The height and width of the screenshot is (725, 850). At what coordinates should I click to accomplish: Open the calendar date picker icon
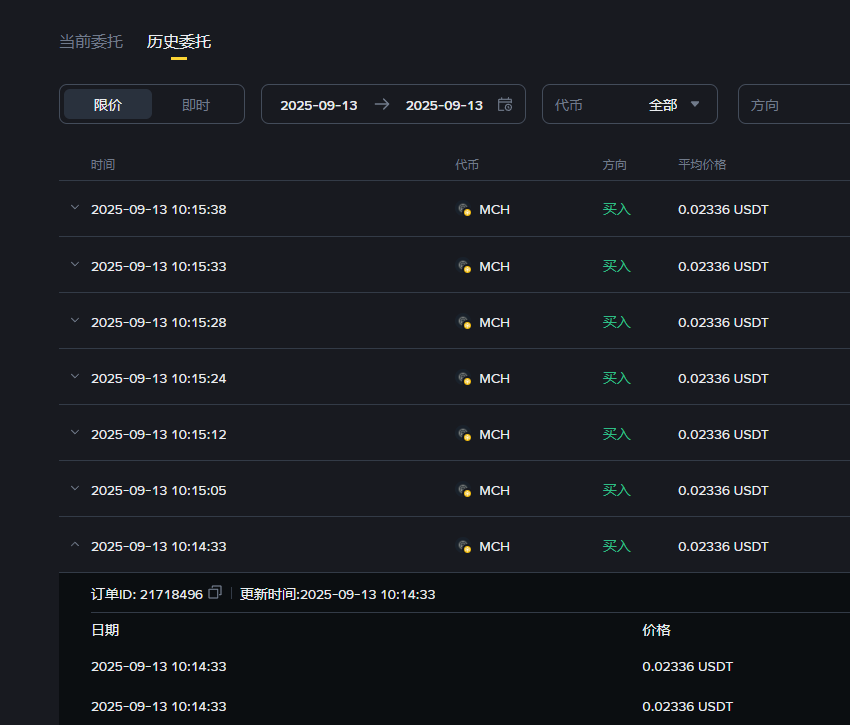click(505, 104)
